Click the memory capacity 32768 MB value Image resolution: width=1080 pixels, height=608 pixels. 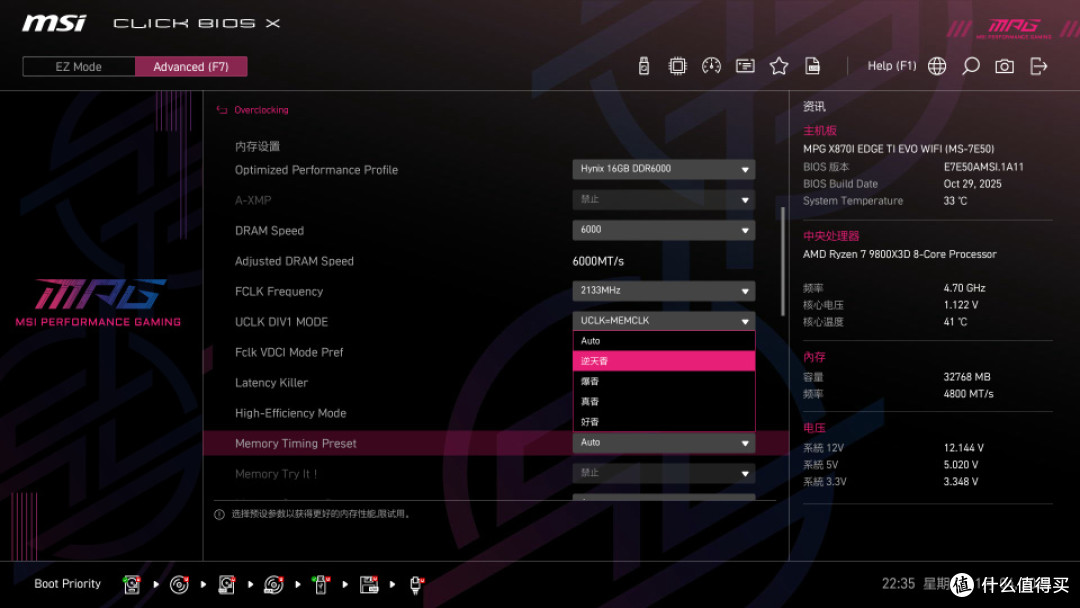(967, 377)
